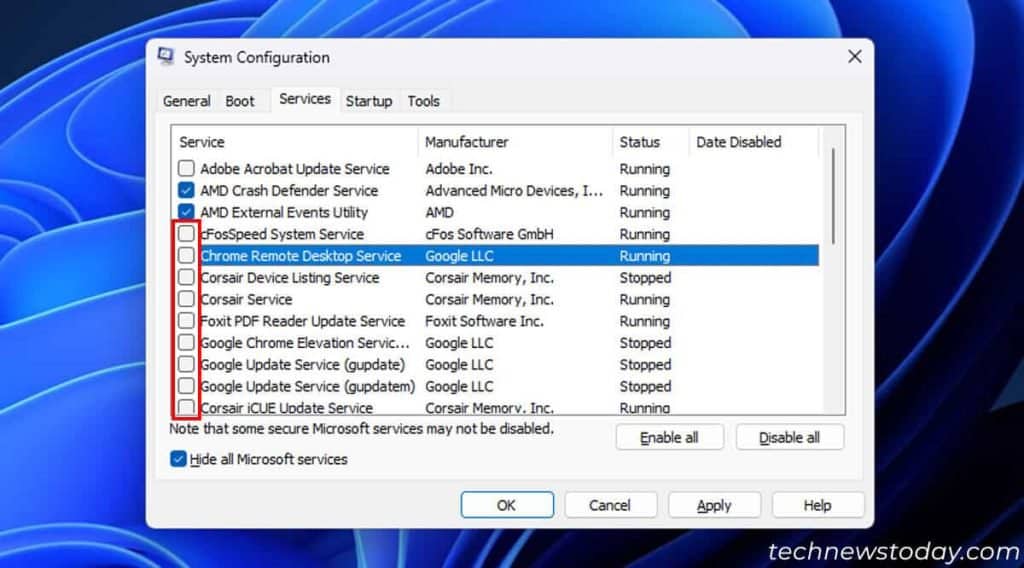
Task: Sort by the Status column header
Action: tap(650, 142)
